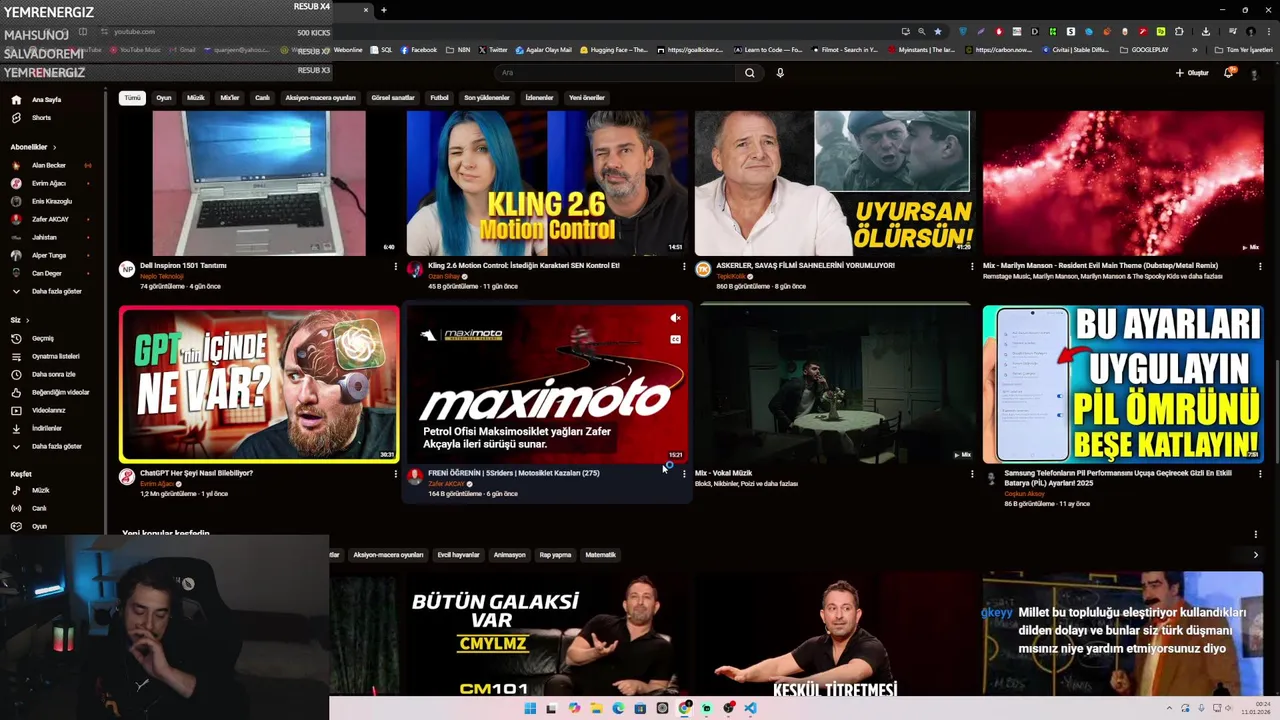
Task: Select the Müzik filter chip
Action: 196,98
